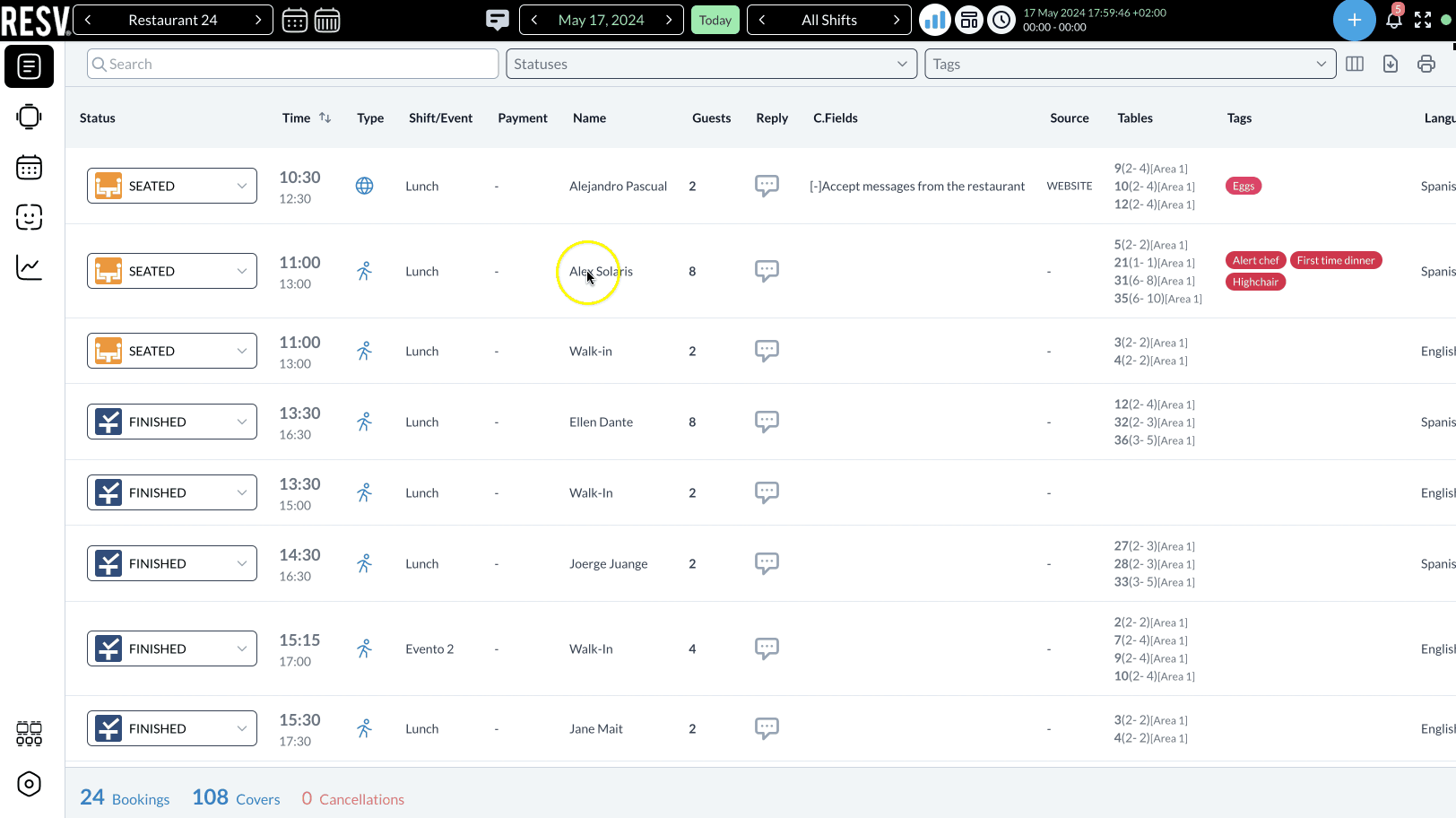Open the Tags filter dropdown

1130,64
